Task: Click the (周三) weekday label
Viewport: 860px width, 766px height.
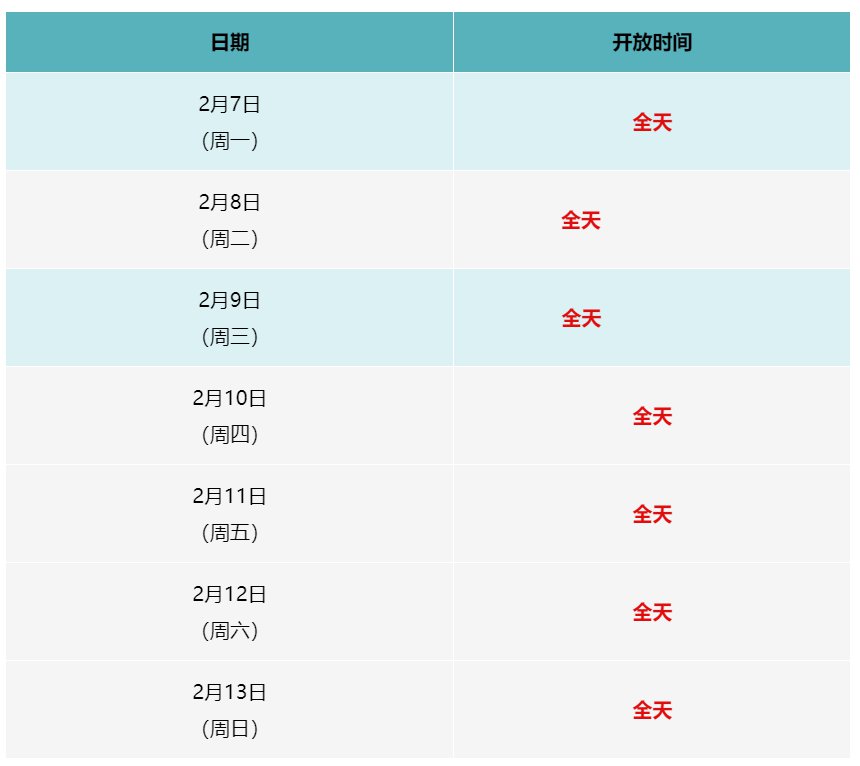Action: coord(230,337)
